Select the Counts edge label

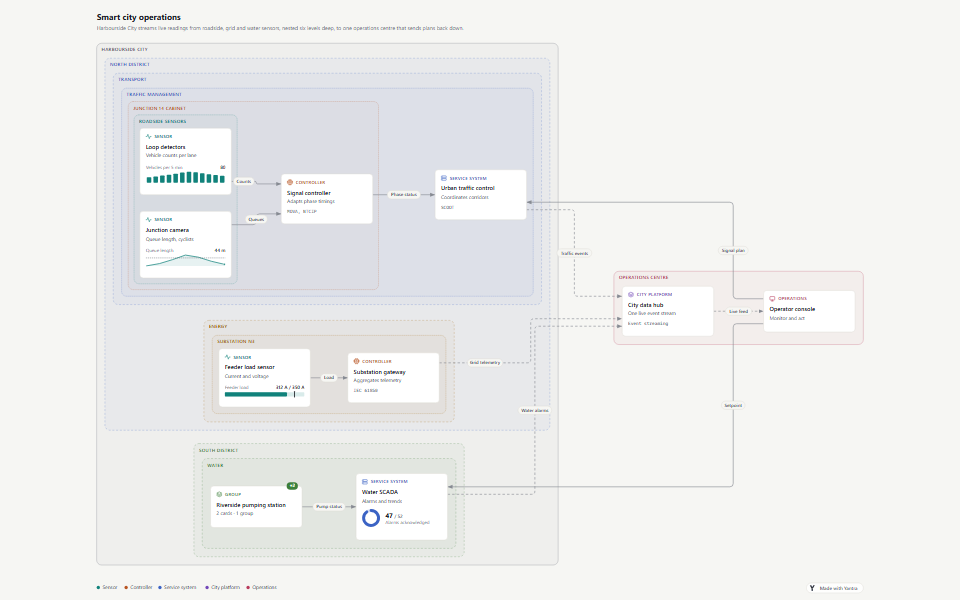244,181
